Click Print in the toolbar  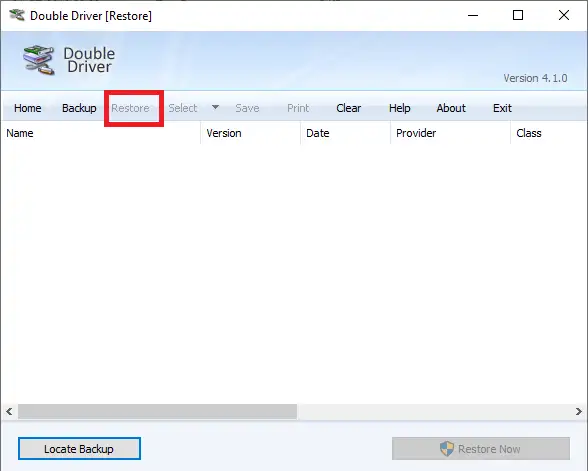coord(298,108)
